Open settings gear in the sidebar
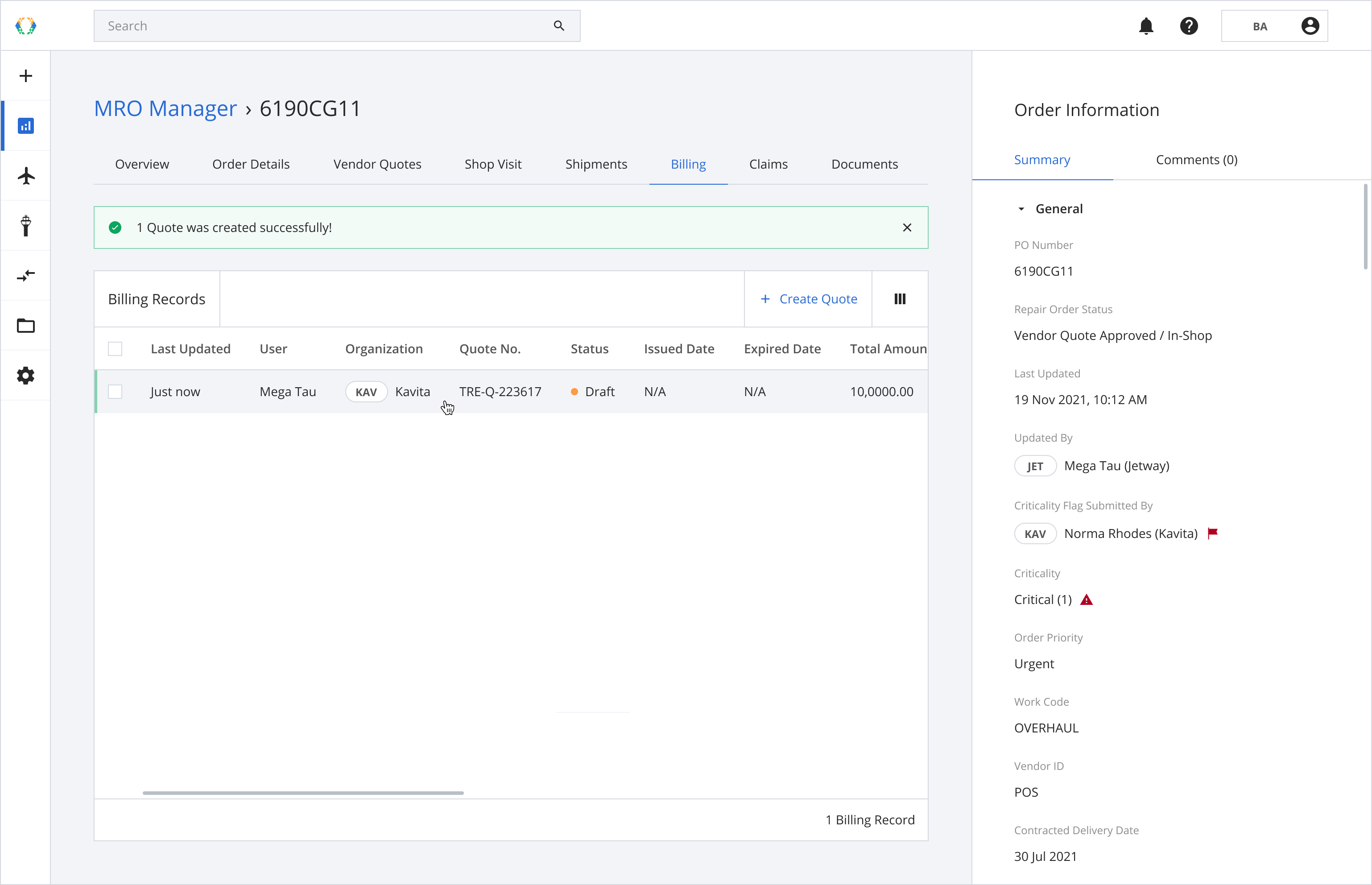The width and height of the screenshot is (1372, 885). [26, 375]
